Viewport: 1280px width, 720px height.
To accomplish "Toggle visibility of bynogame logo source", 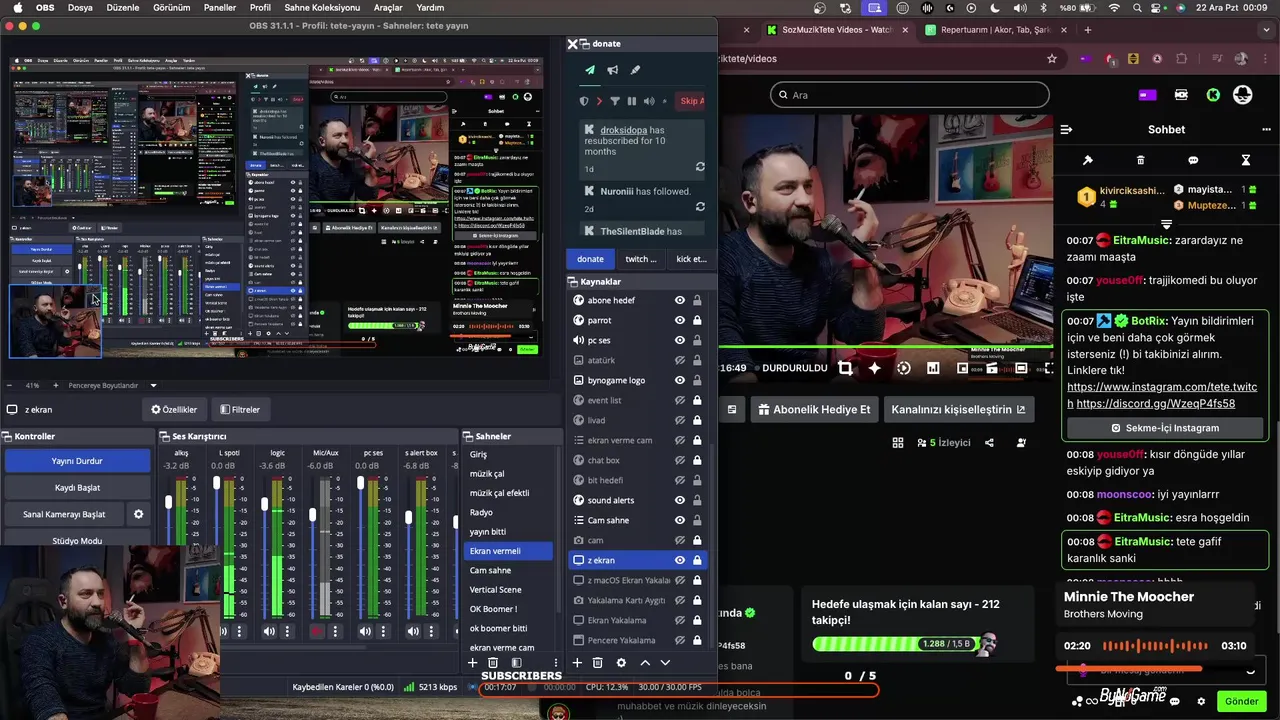I will click(x=680, y=380).
